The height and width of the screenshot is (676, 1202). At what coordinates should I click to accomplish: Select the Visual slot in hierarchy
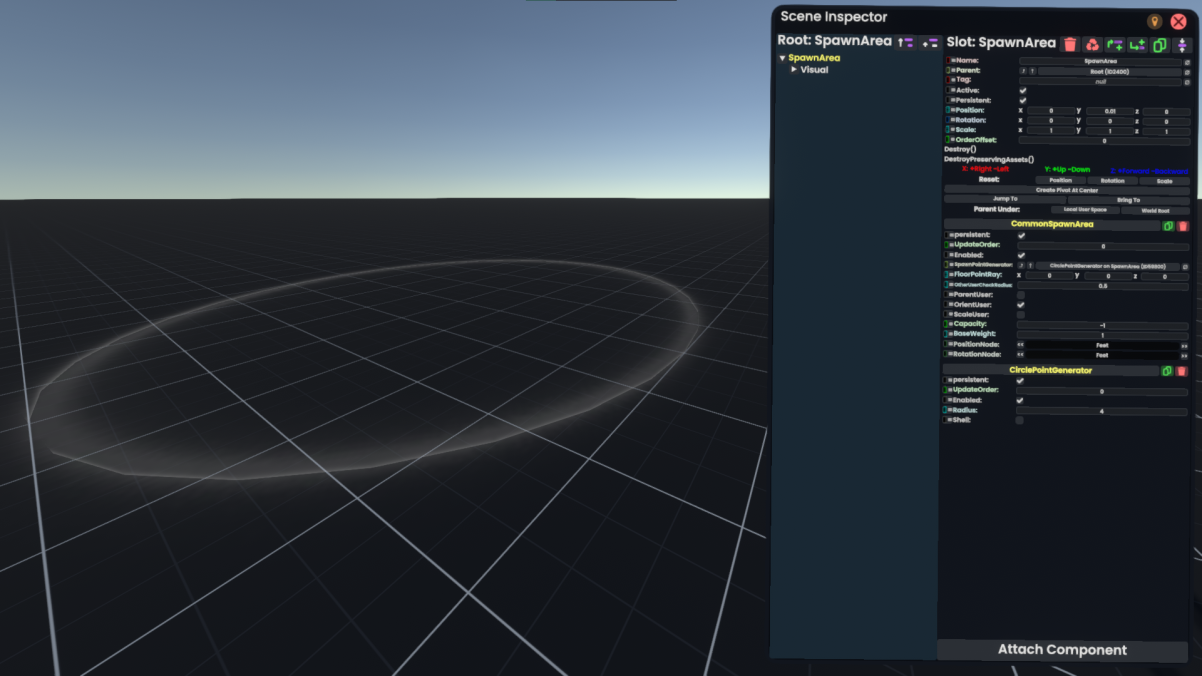coord(814,70)
